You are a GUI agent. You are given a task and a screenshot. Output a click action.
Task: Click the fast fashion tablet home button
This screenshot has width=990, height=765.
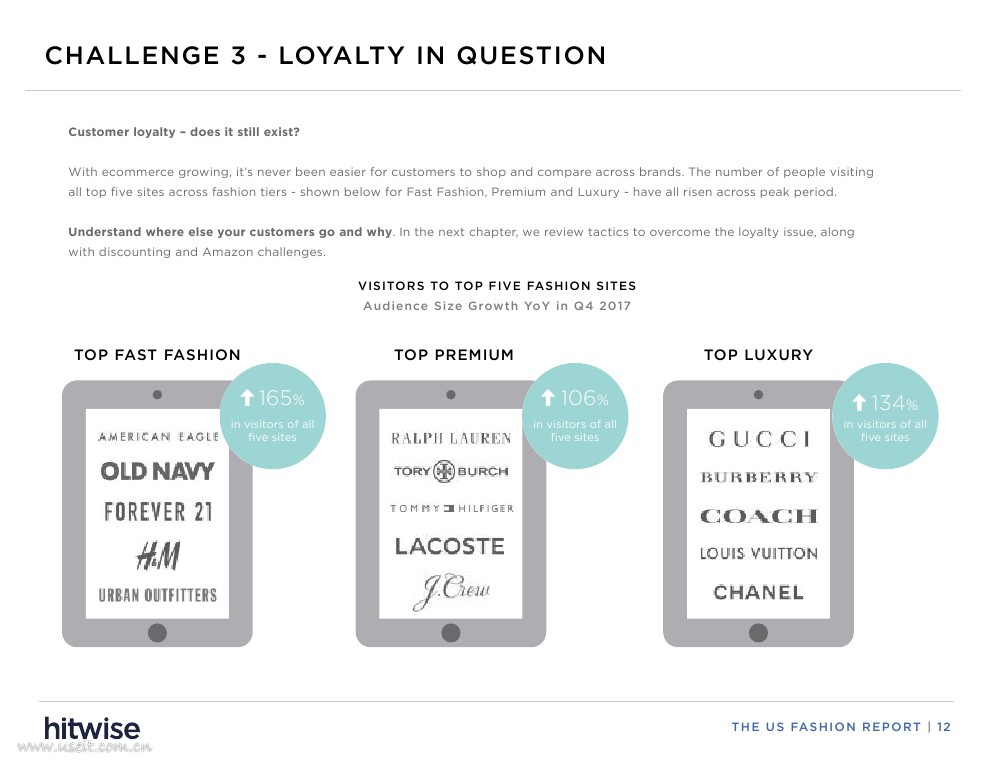pos(157,632)
